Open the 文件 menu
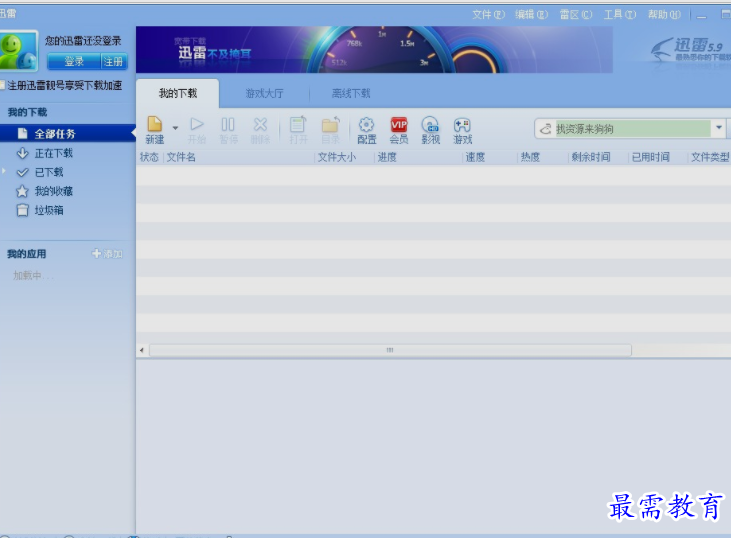731x538 pixels. coord(488,14)
